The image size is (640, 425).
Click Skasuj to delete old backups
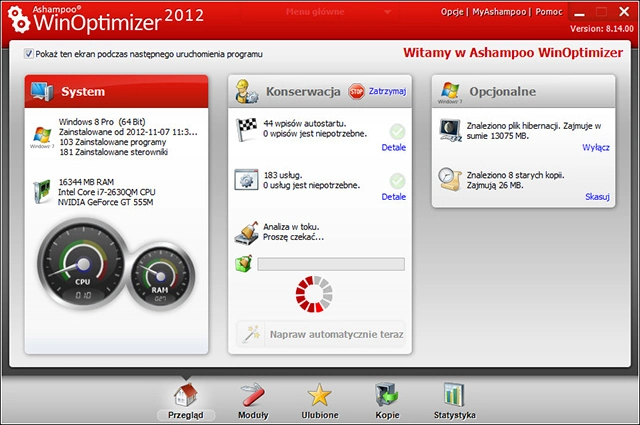[598, 197]
